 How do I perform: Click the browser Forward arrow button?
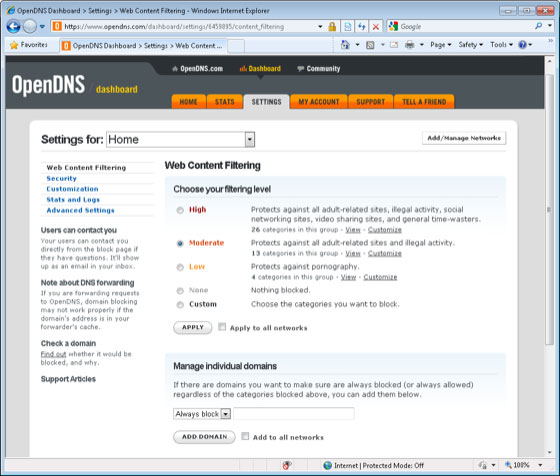coord(30,26)
